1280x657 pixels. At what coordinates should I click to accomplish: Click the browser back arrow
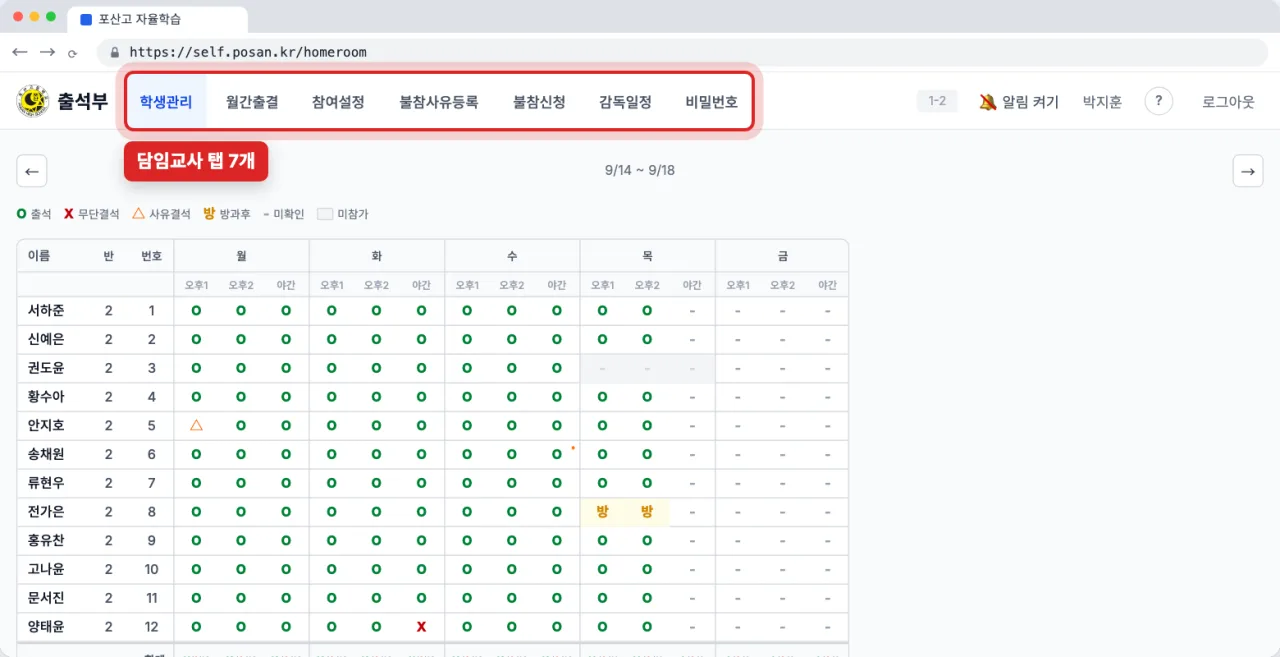[20, 52]
